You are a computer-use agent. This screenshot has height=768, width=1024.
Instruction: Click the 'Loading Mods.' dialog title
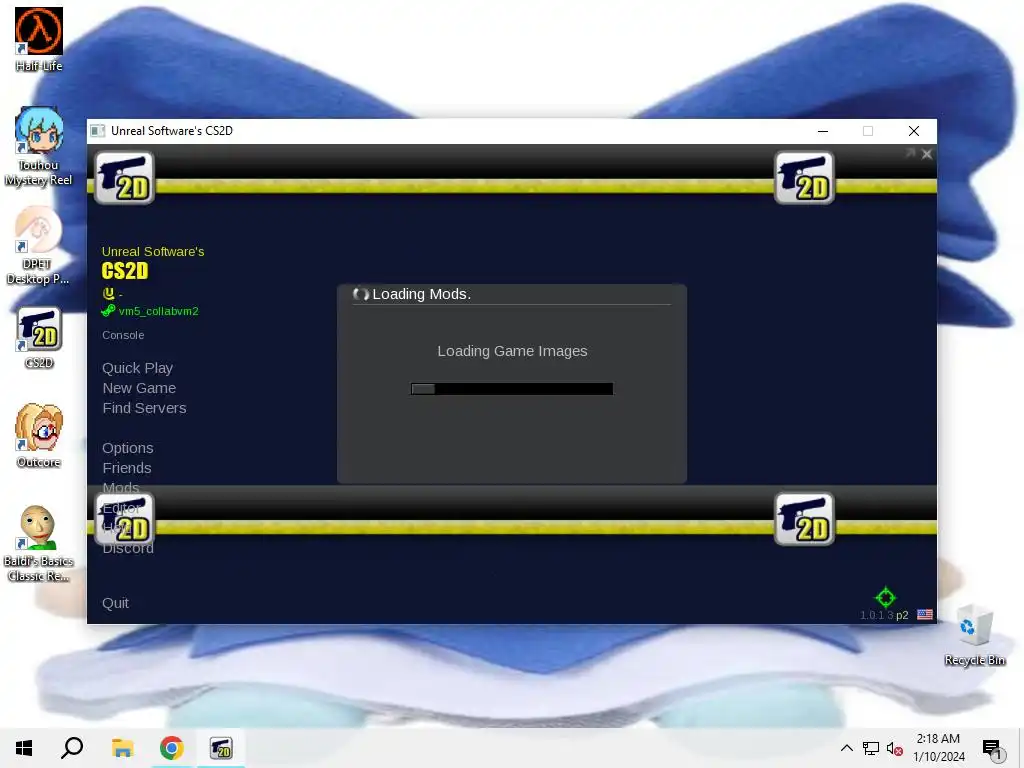point(421,294)
